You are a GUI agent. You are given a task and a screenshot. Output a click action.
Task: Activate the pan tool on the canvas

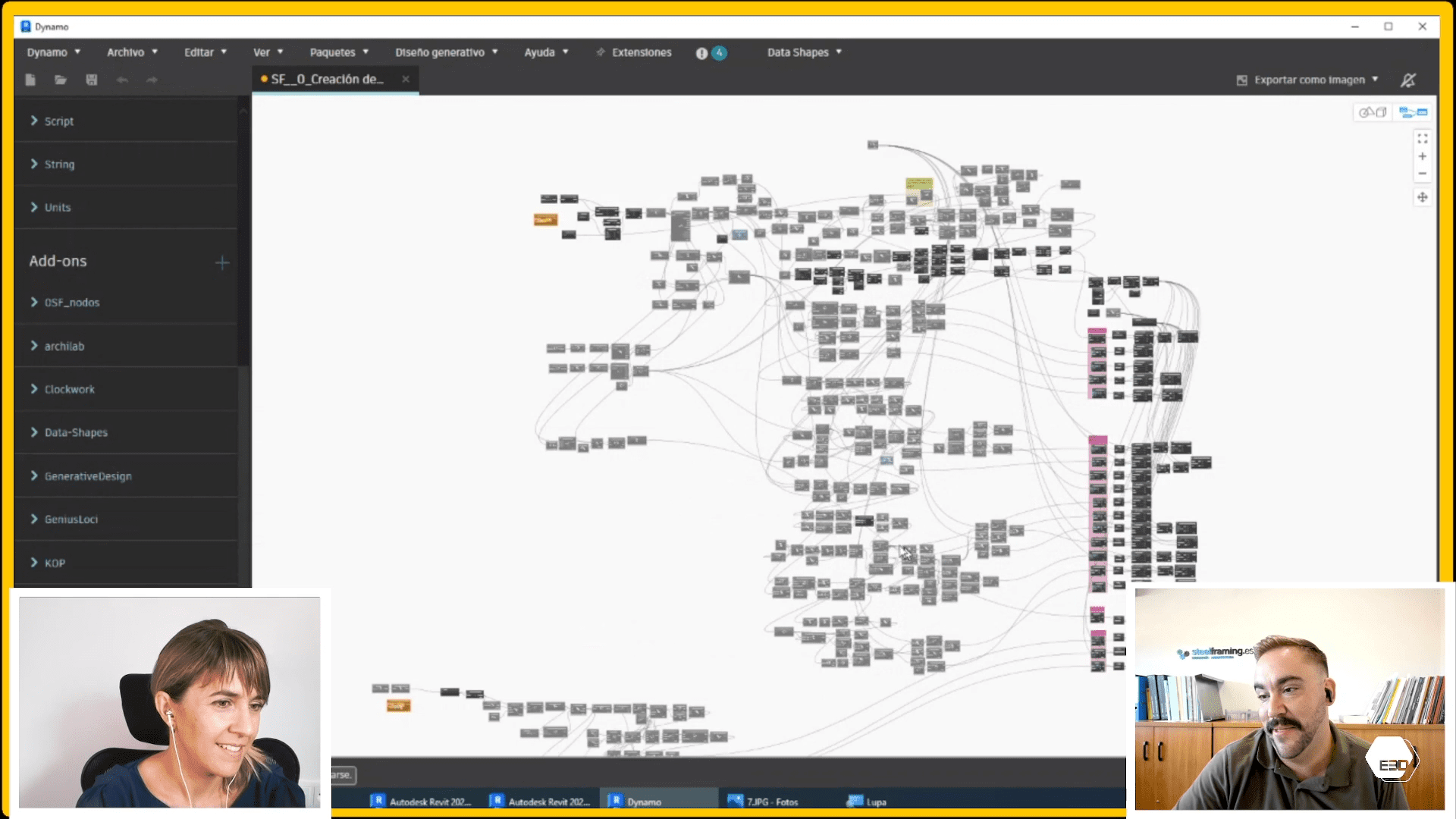[x=1423, y=197]
